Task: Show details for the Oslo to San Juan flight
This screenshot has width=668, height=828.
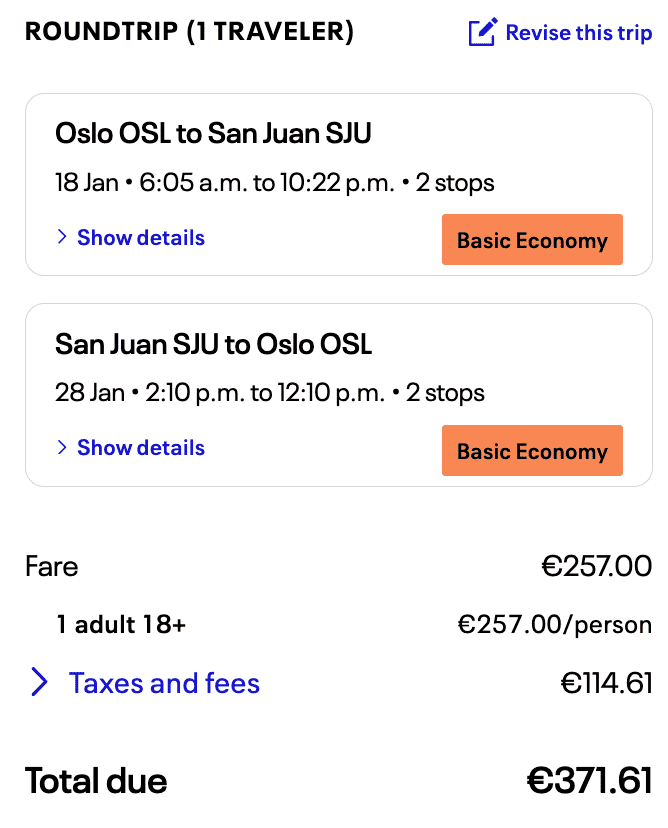Action: pyautogui.click(x=140, y=238)
